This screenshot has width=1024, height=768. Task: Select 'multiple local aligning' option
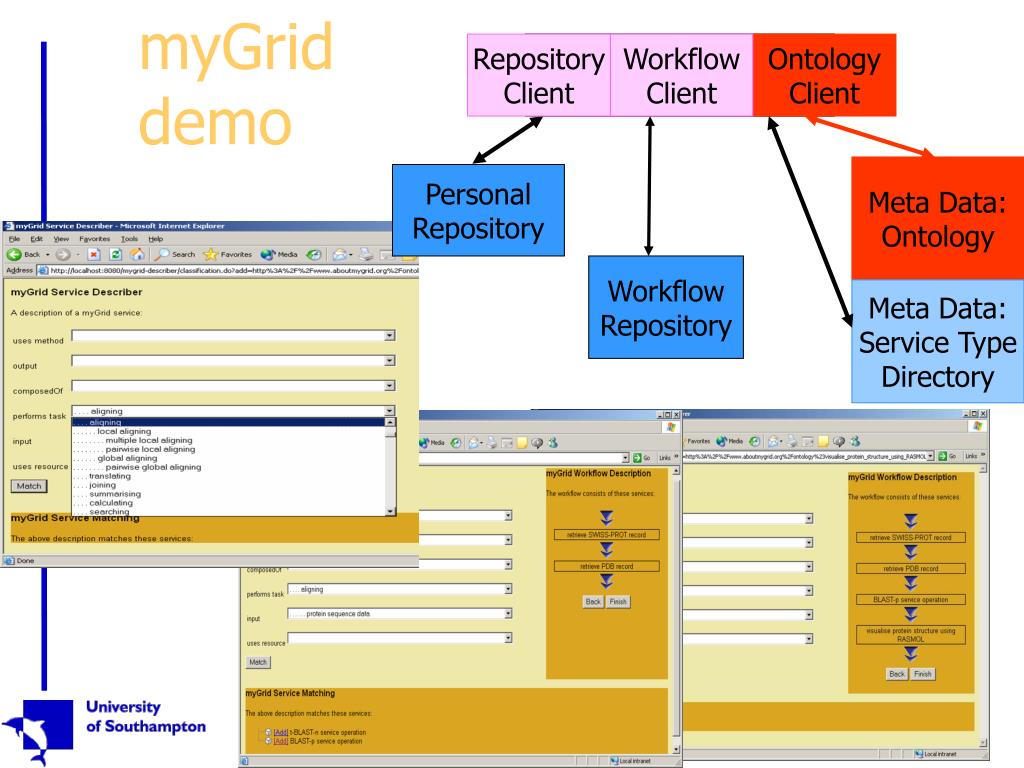pos(149,440)
